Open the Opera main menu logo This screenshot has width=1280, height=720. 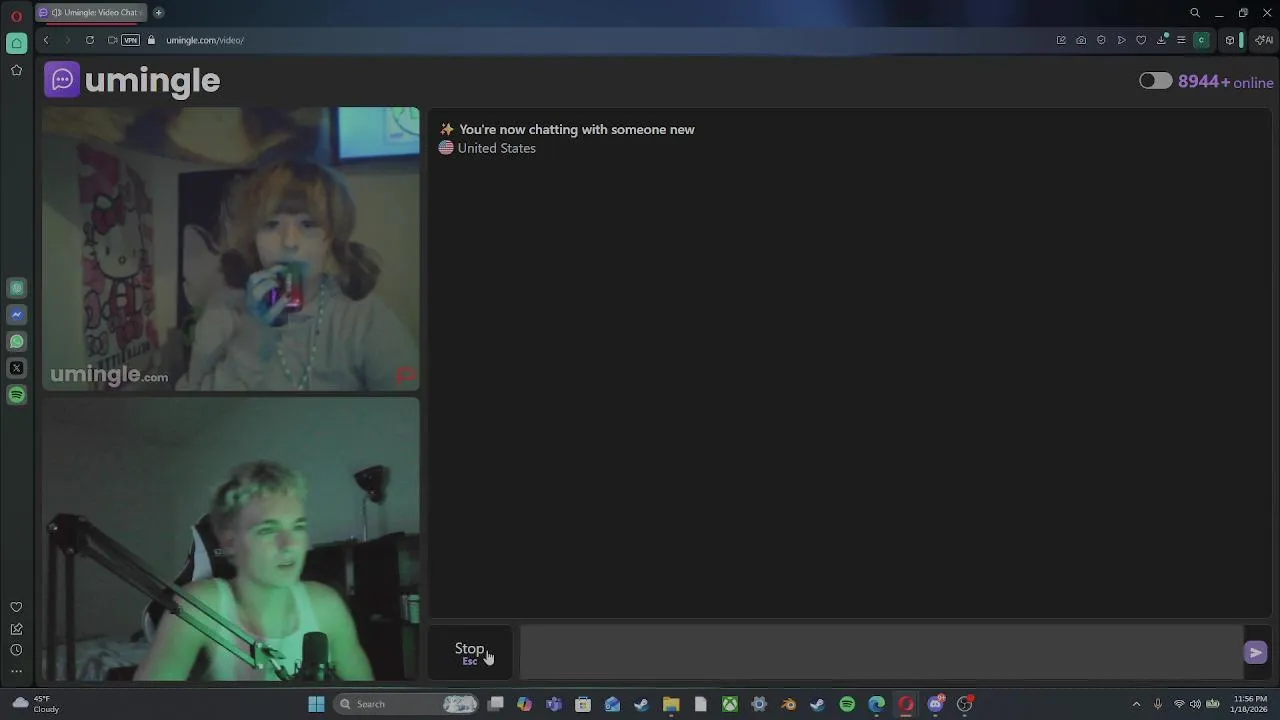pyautogui.click(x=16, y=16)
